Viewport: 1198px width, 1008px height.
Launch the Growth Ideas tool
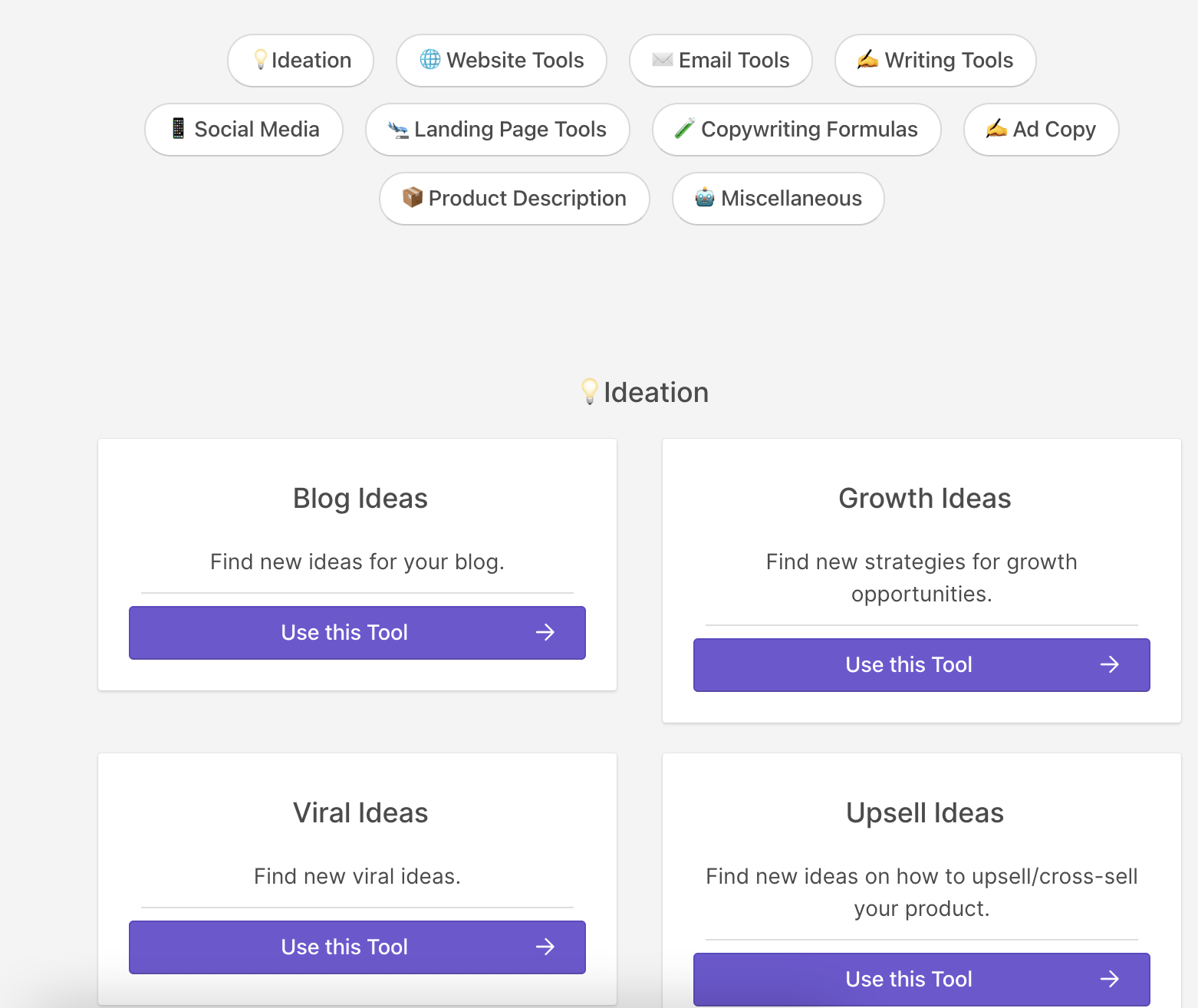[921, 665]
